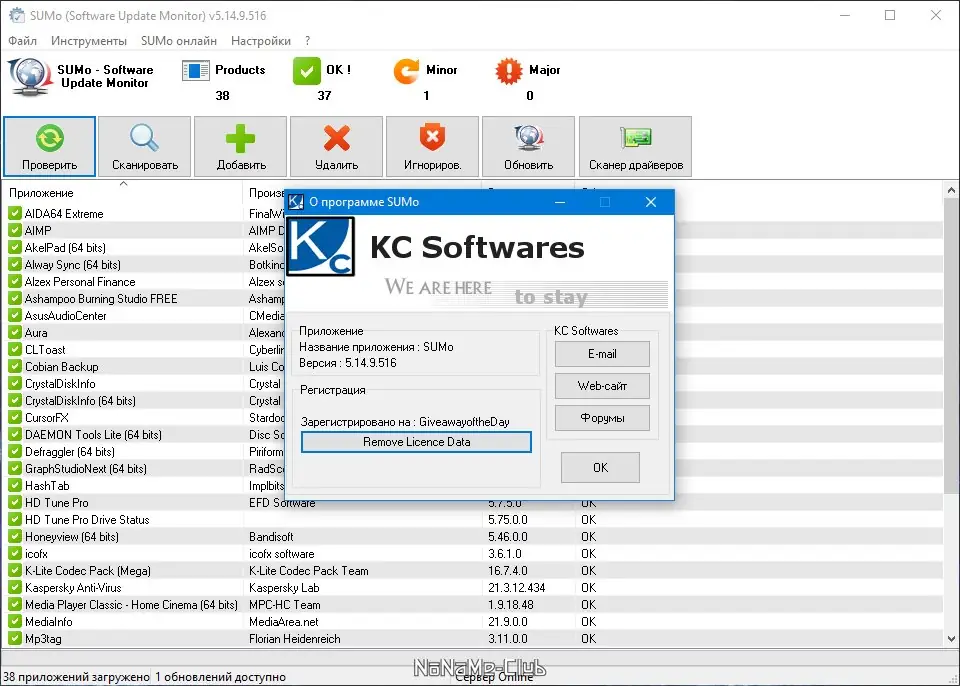Click the KC icon in the dialog title bar
The image size is (960, 686).
coord(296,202)
